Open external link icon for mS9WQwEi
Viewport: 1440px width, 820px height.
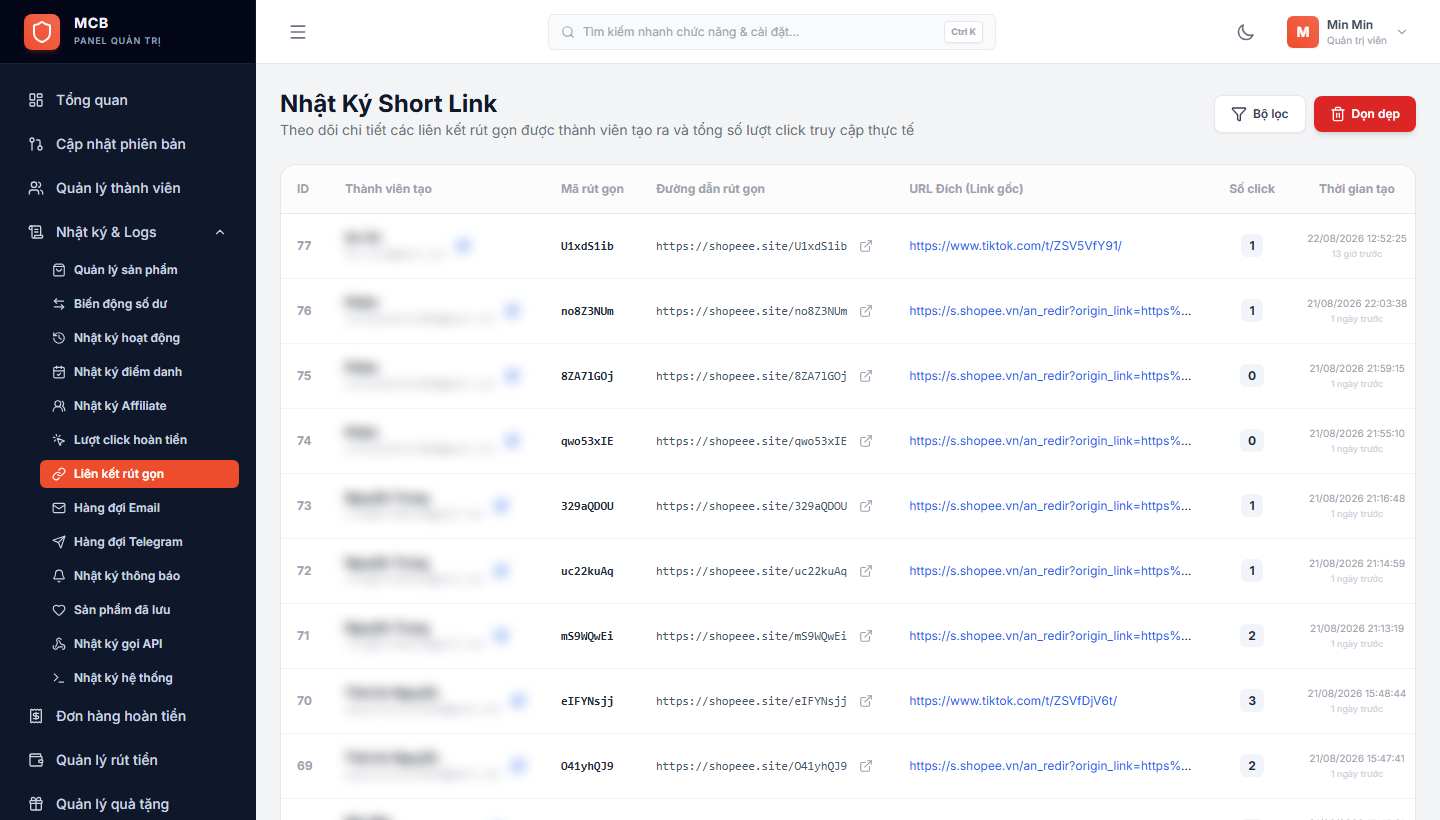(866, 636)
